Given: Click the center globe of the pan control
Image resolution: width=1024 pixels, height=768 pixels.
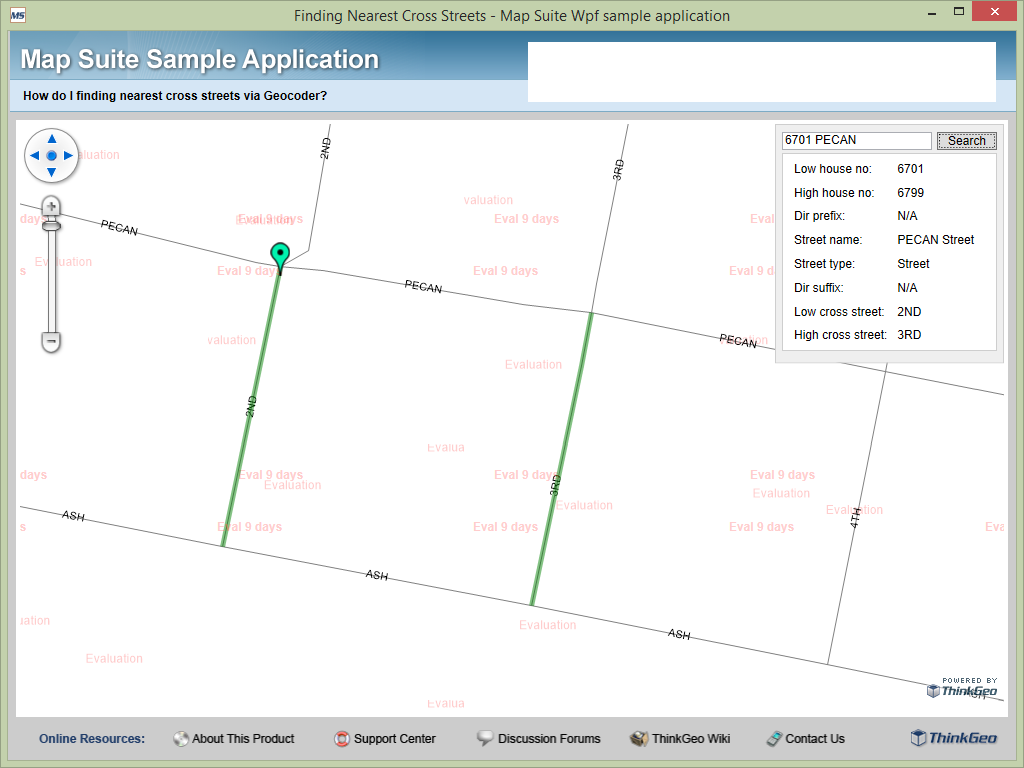Looking at the screenshot, I should (x=51, y=156).
